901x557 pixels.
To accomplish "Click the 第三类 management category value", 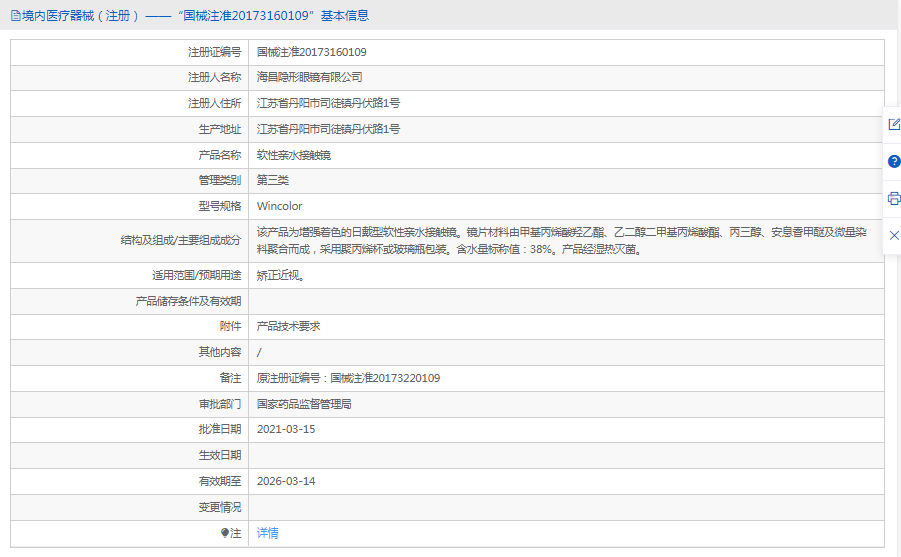I will coord(273,180).
